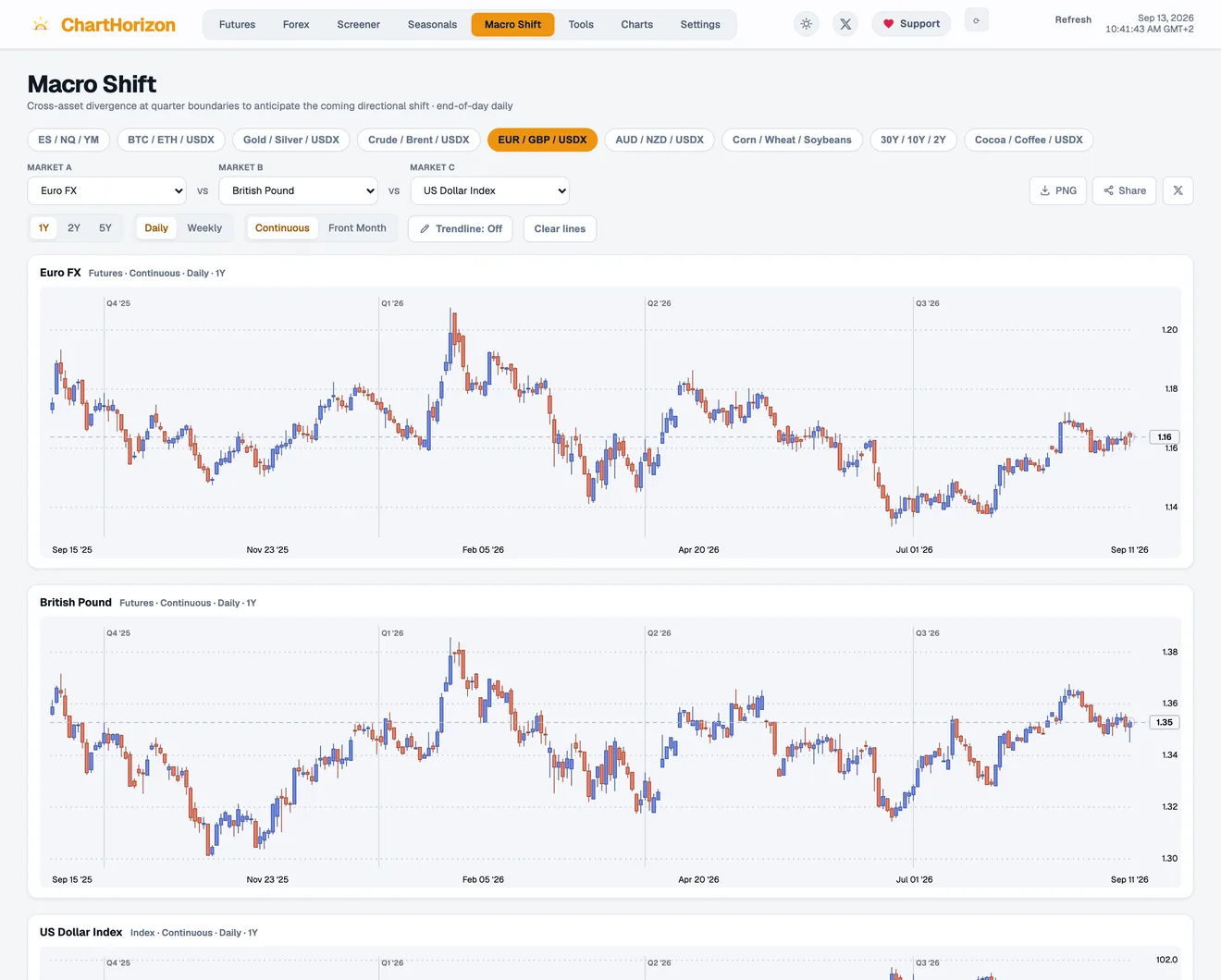This screenshot has width=1221, height=980.
Task: Post to X using button beside Share
Action: click(x=1178, y=190)
